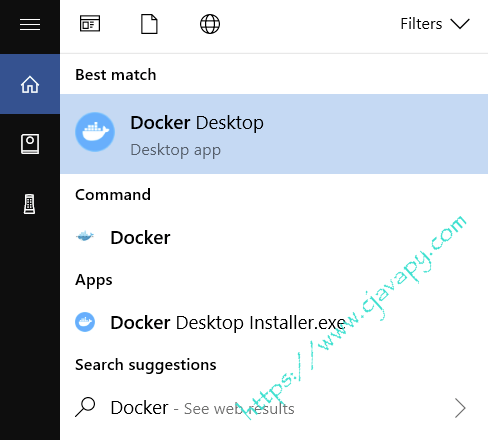
Task: Open Docker Desktop best match result
Action: (274, 134)
